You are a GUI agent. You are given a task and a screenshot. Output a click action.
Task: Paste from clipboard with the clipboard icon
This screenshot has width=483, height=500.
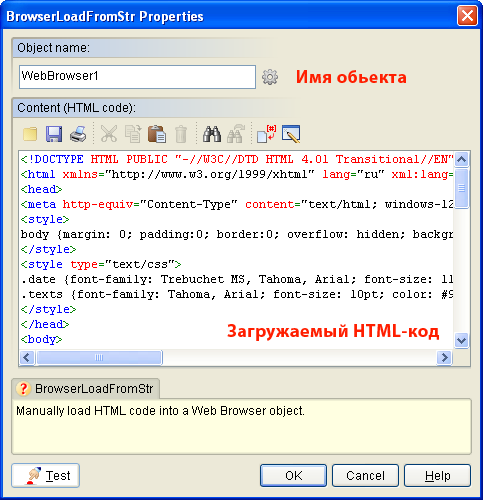pos(157,134)
